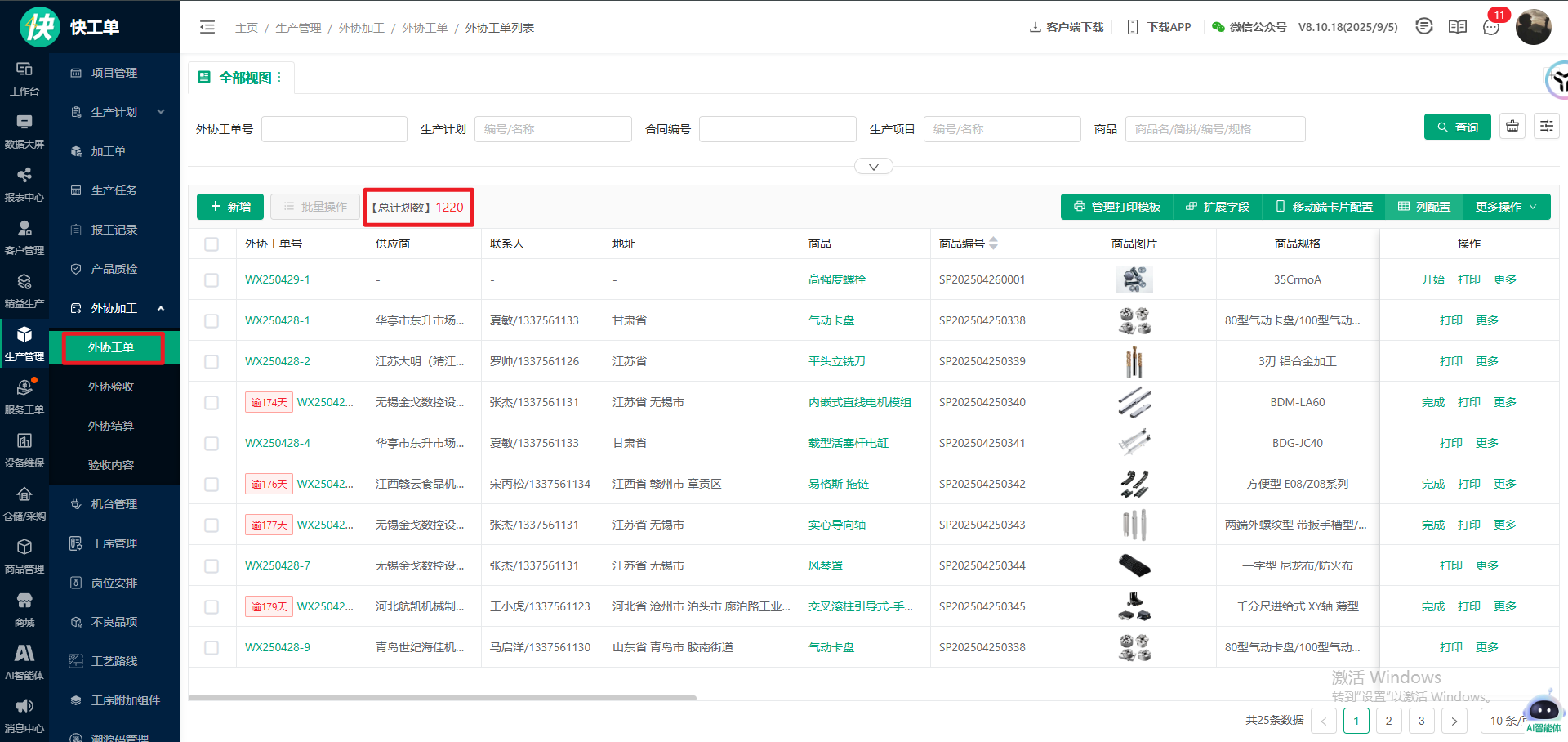Viewport: 1568px width, 742px height.
Task: Click the clear filters icon next to 查询
Action: 1512,127
